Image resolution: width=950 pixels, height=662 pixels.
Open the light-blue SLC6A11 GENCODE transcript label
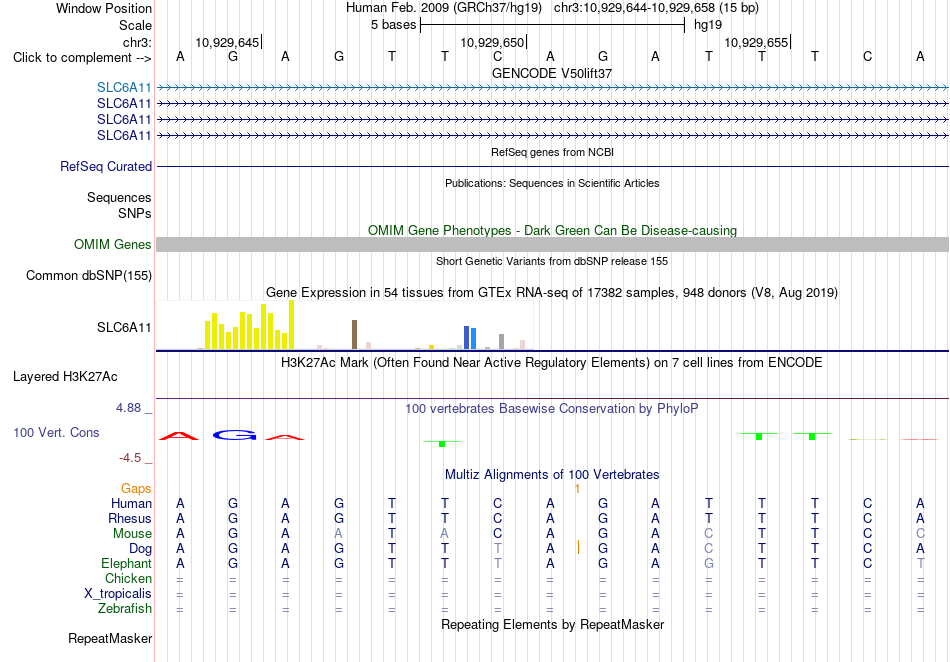124,88
